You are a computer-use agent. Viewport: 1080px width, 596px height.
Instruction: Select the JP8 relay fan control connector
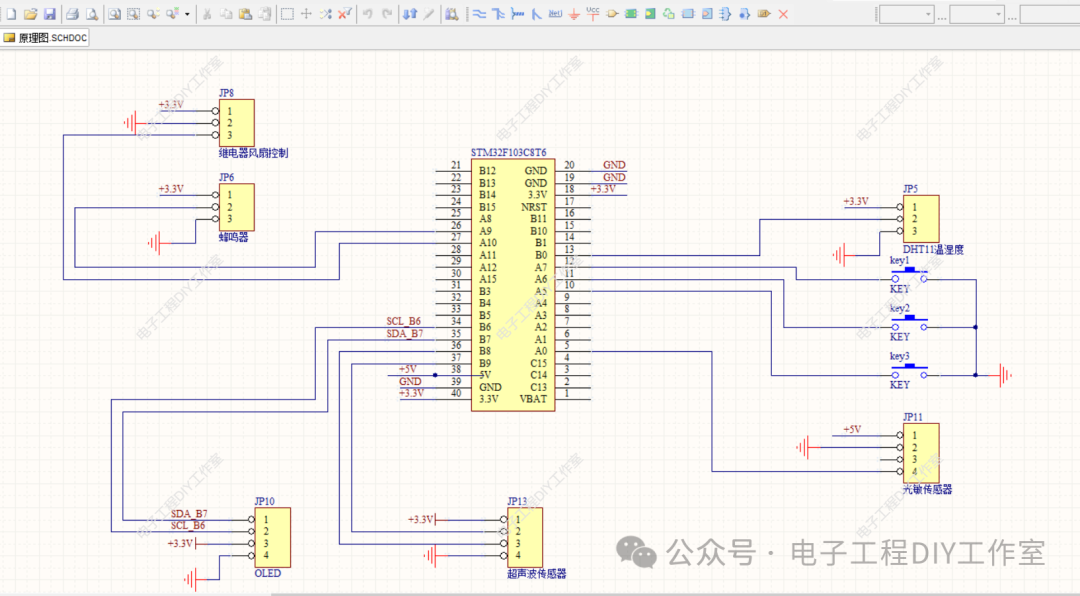coord(236,123)
